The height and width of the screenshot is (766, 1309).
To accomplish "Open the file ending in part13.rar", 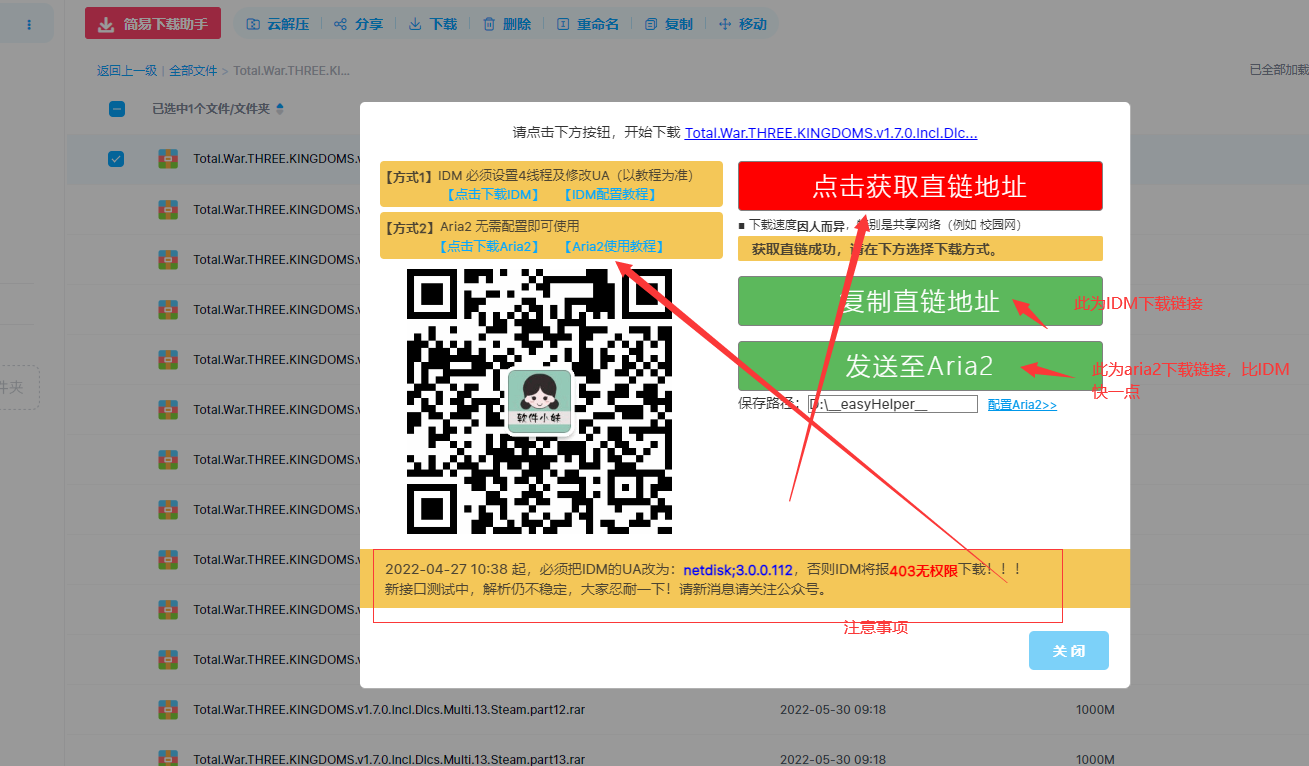I will 389,759.
